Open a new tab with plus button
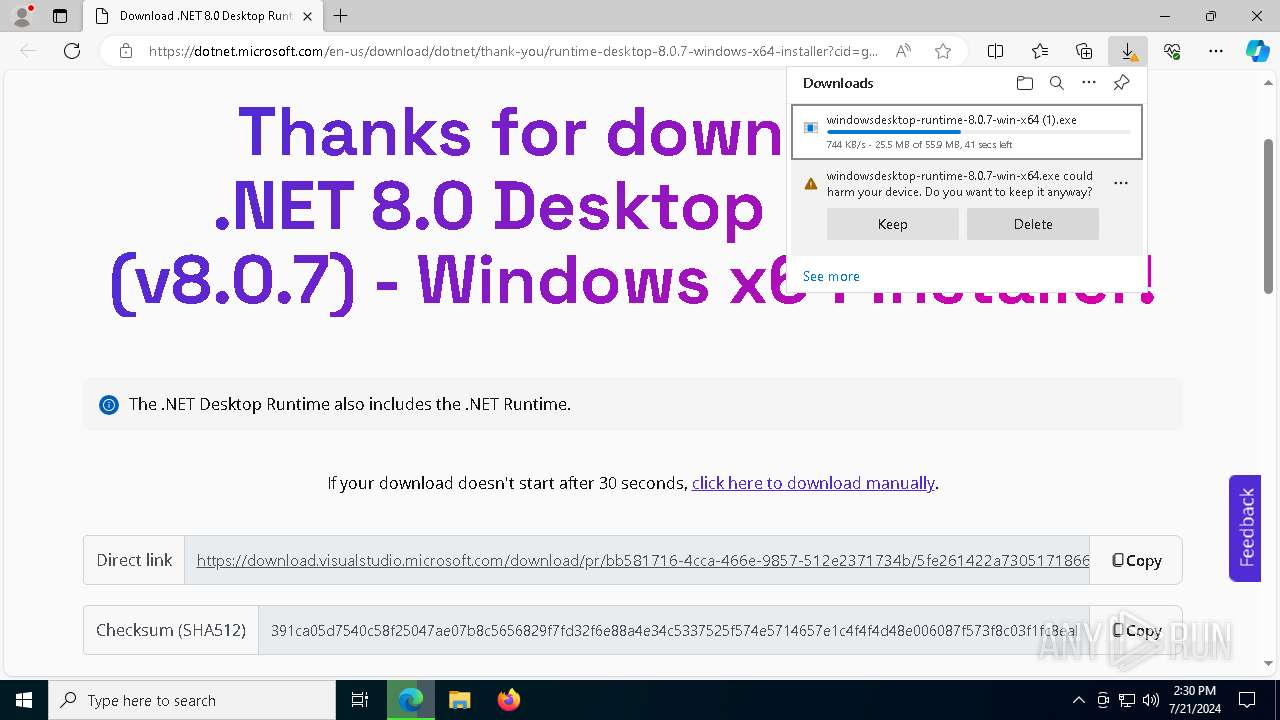This screenshot has width=1280, height=720. pos(341,16)
